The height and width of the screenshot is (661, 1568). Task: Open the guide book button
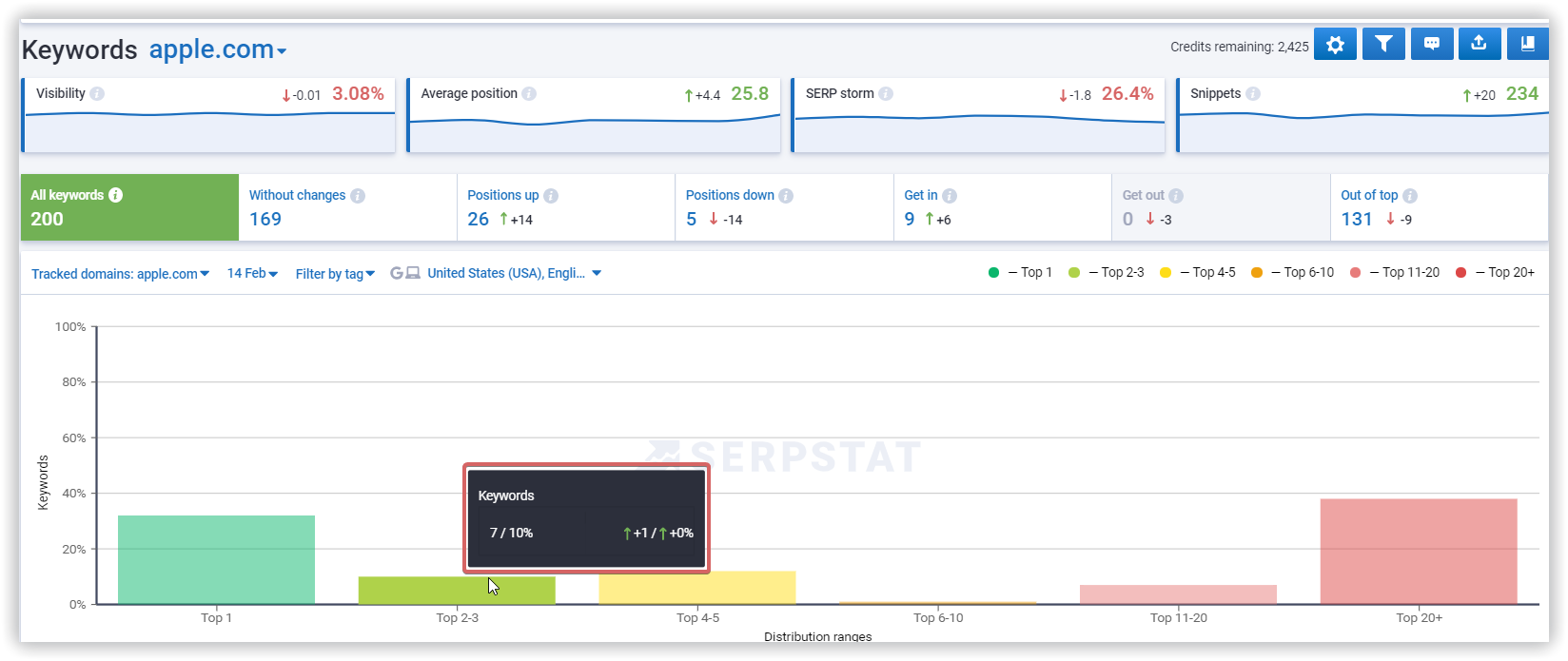(x=1527, y=44)
